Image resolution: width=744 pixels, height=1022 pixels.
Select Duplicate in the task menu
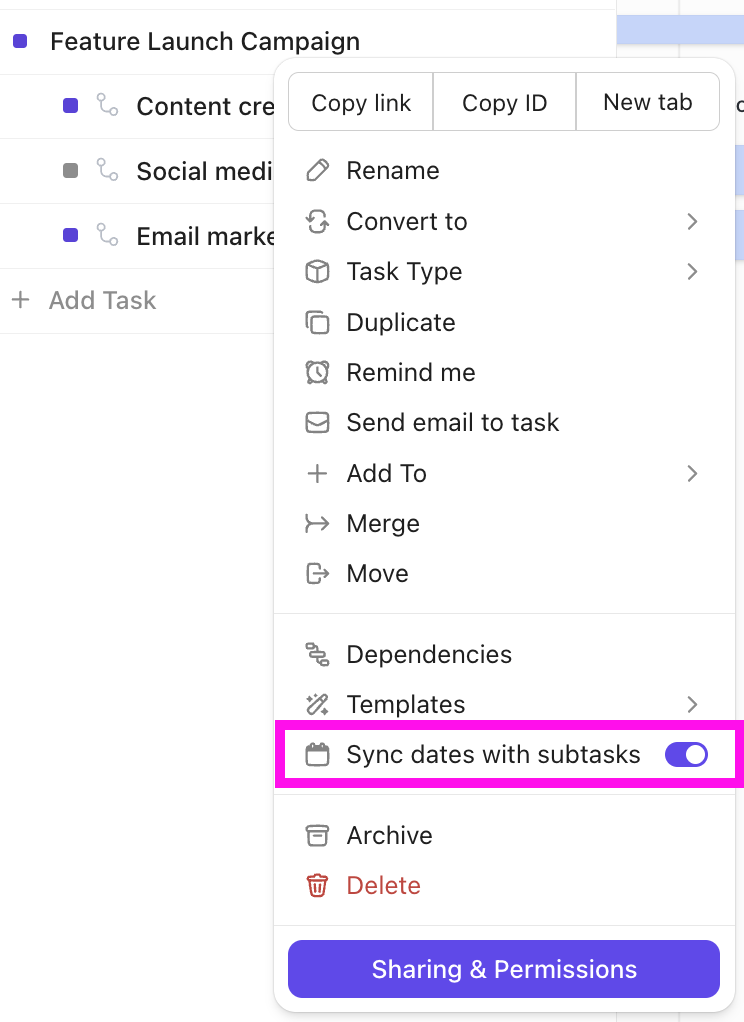(x=505, y=323)
